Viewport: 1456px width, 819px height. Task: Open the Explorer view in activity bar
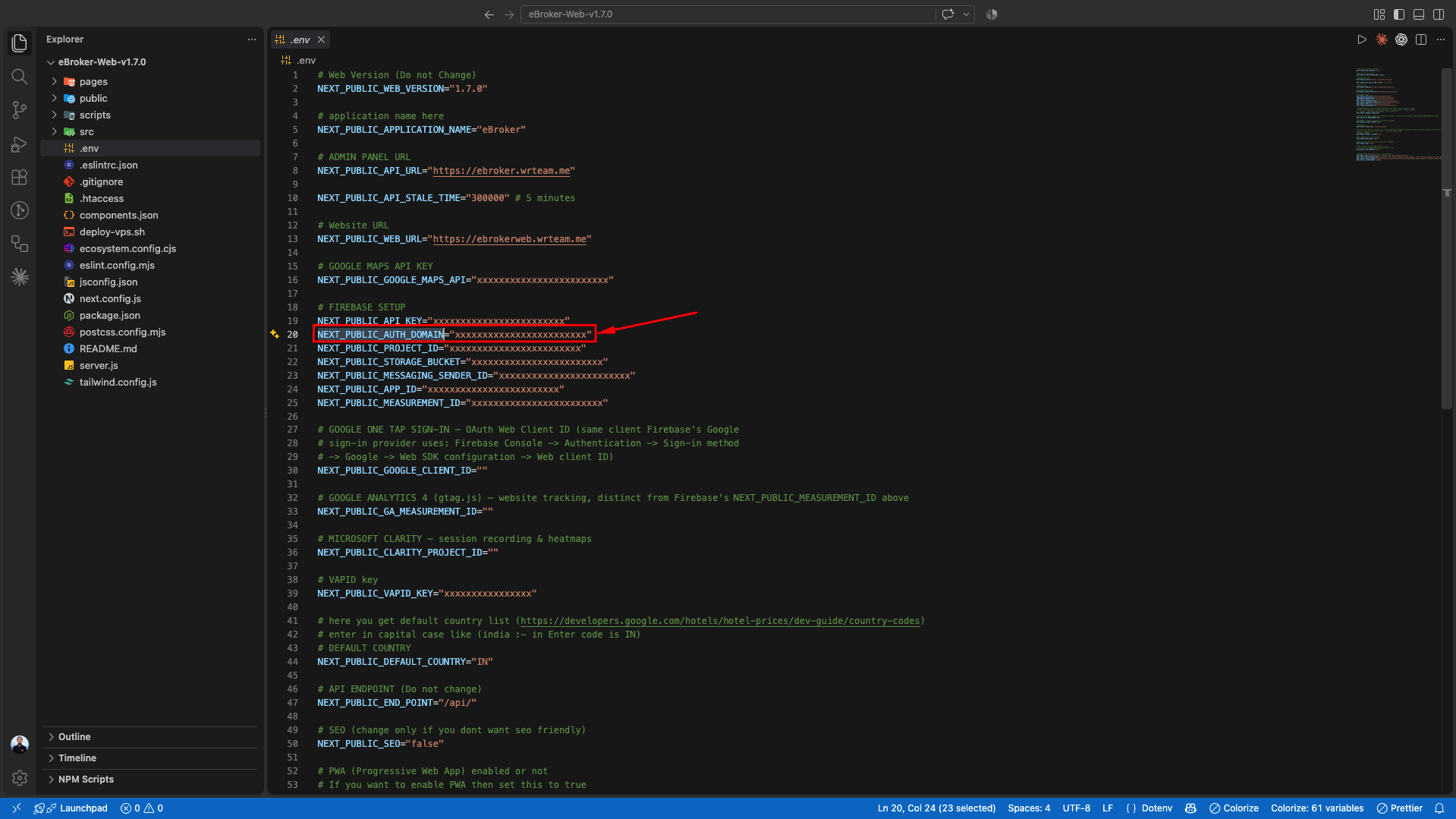click(20, 43)
